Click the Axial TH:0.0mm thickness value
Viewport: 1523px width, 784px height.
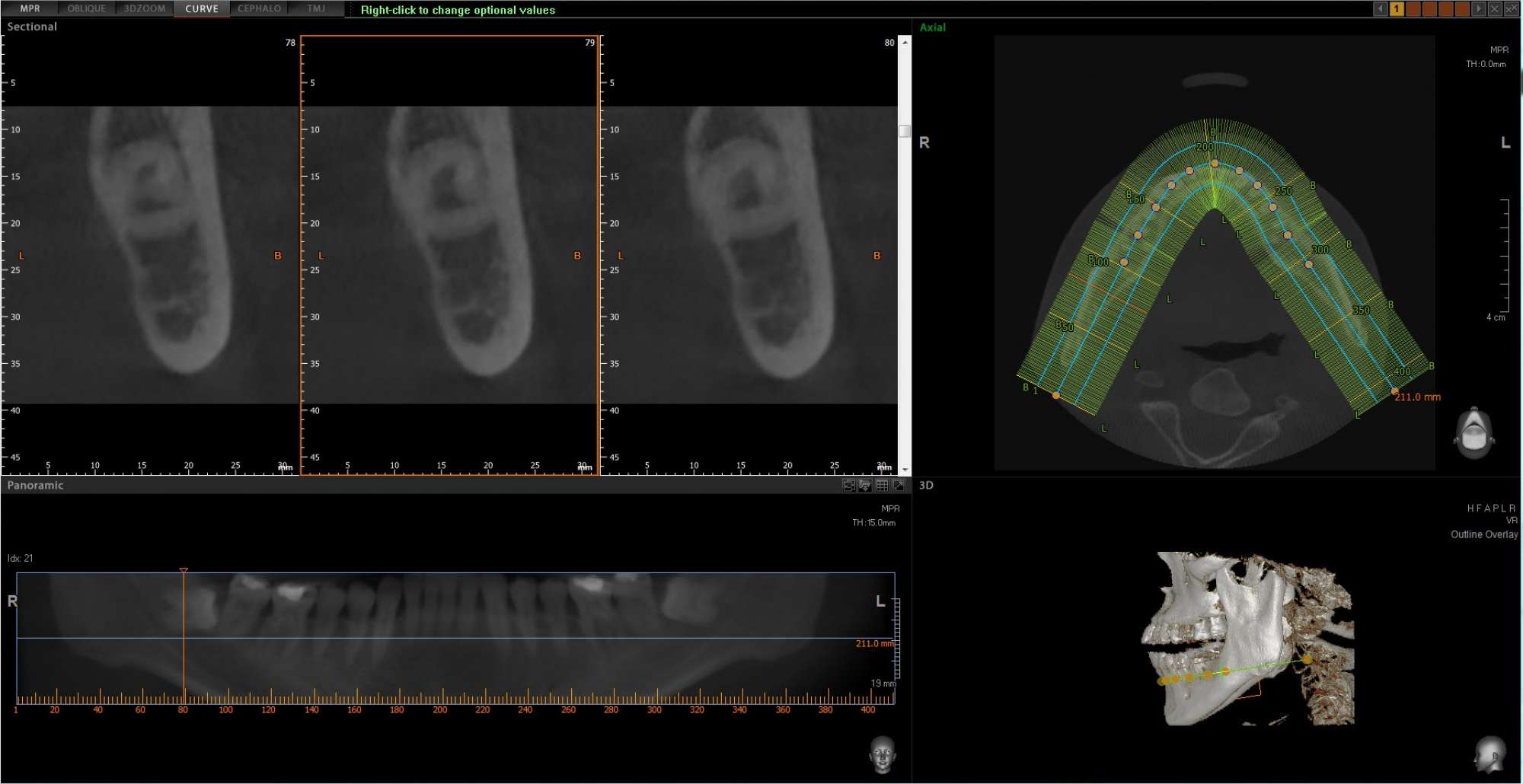pyautogui.click(x=1486, y=64)
